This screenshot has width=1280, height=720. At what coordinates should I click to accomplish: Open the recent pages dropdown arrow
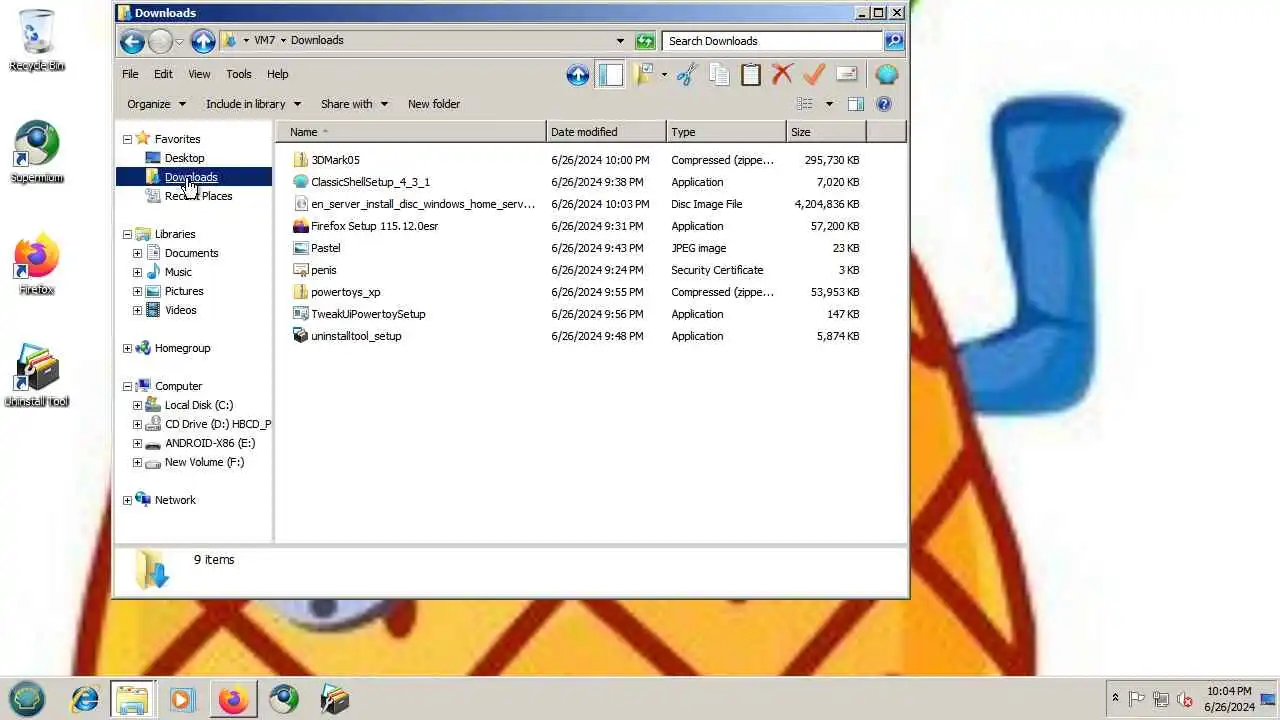179,41
